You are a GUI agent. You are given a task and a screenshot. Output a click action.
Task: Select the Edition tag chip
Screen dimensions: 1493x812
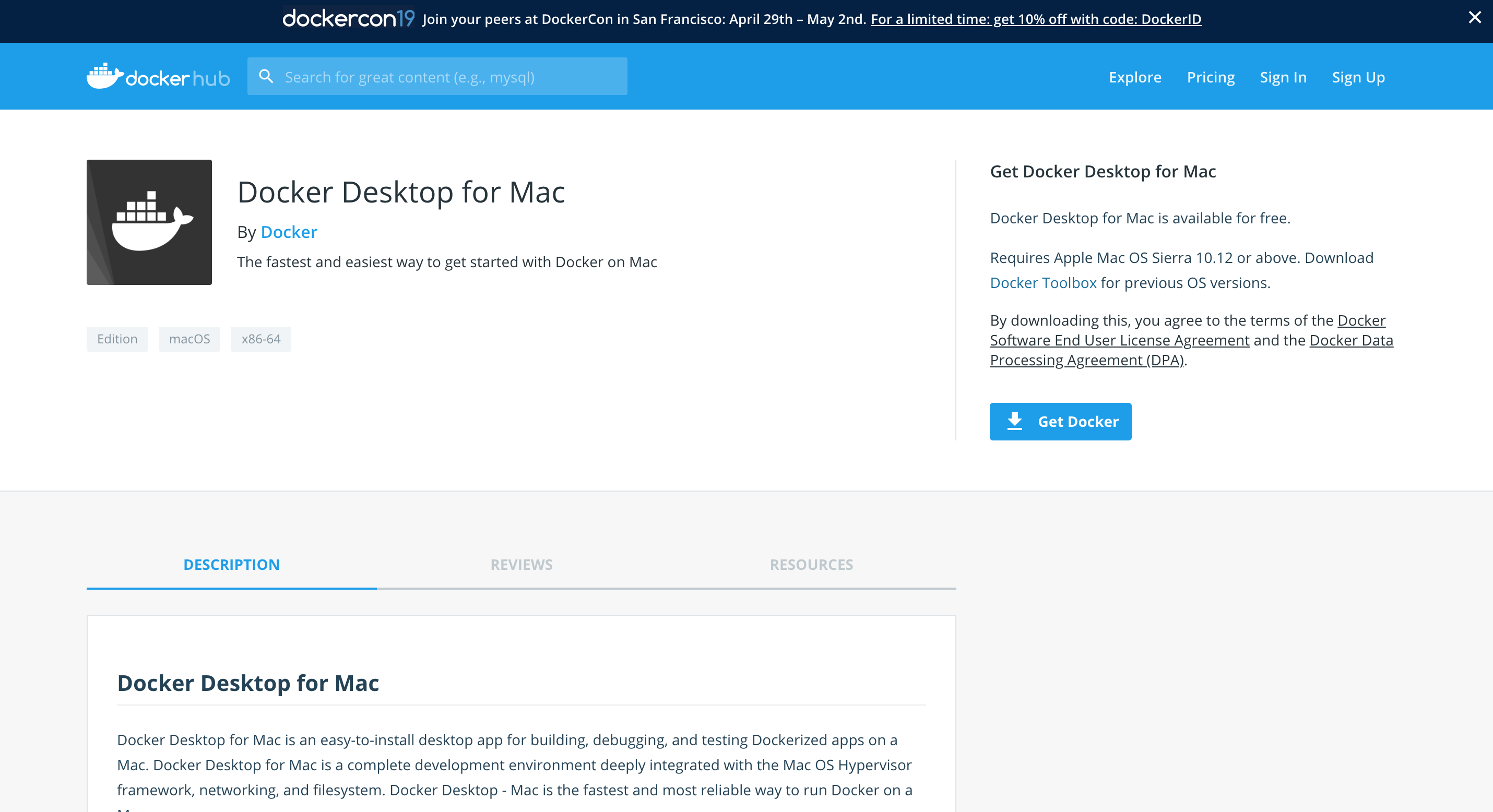pos(117,339)
